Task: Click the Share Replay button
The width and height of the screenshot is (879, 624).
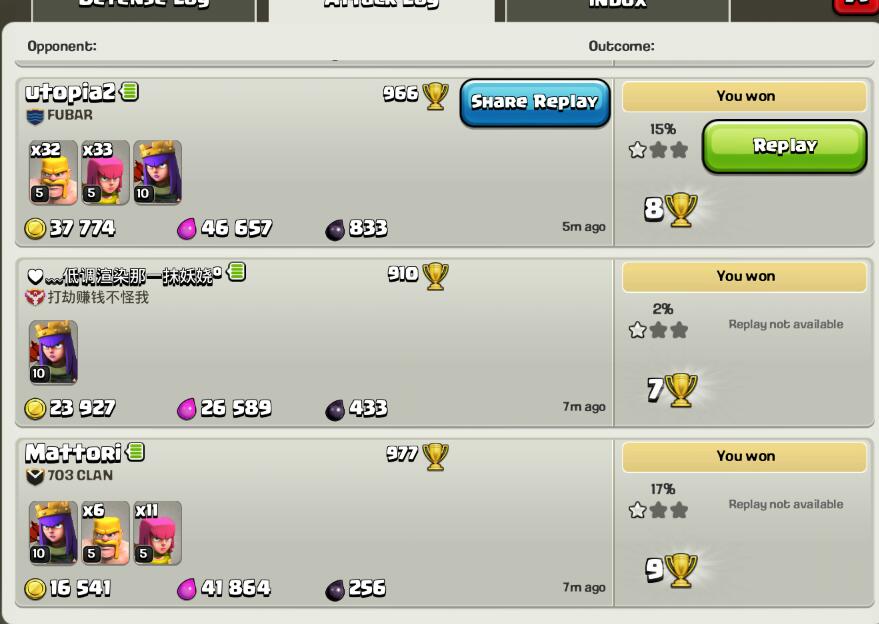Action: [535, 103]
